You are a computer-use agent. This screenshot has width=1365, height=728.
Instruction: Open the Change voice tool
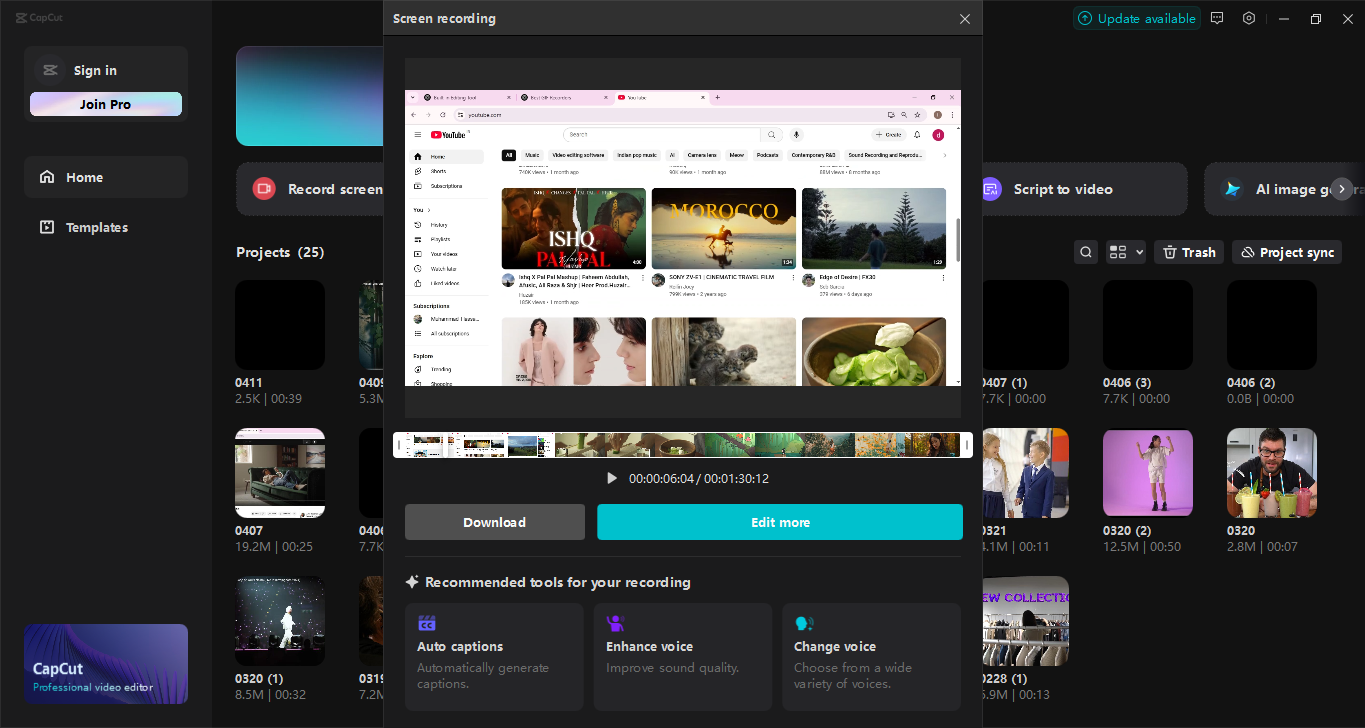(x=871, y=657)
